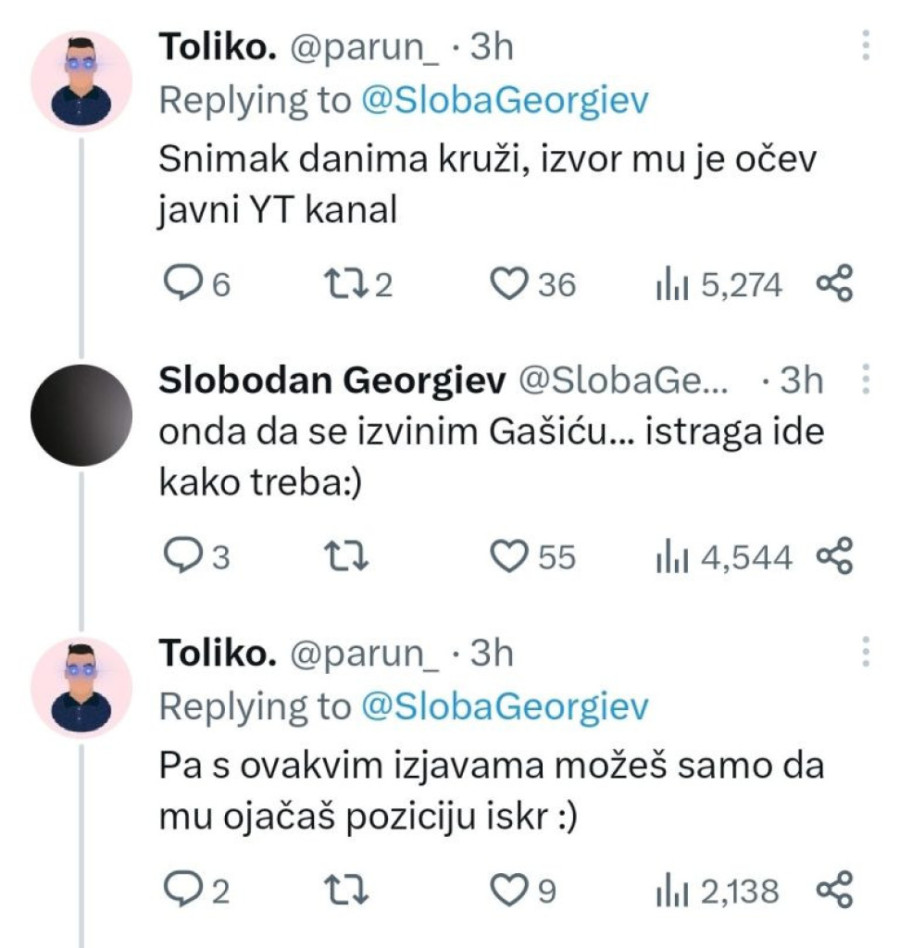Like the tweet with 9 likes
This screenshot has height=948, width=900.
[514, 889]
